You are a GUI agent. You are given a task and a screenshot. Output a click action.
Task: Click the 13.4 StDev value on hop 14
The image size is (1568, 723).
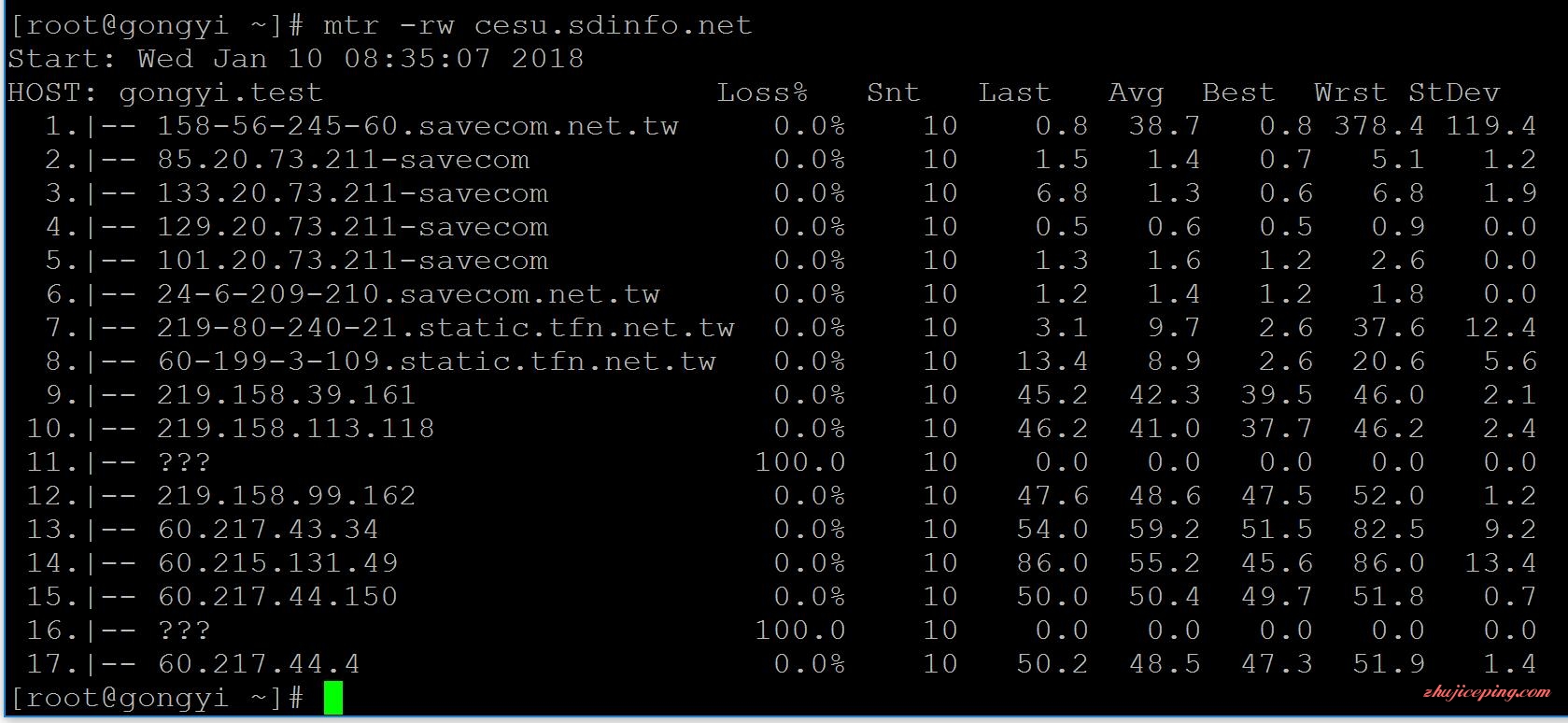click(x=1500, y=563)
